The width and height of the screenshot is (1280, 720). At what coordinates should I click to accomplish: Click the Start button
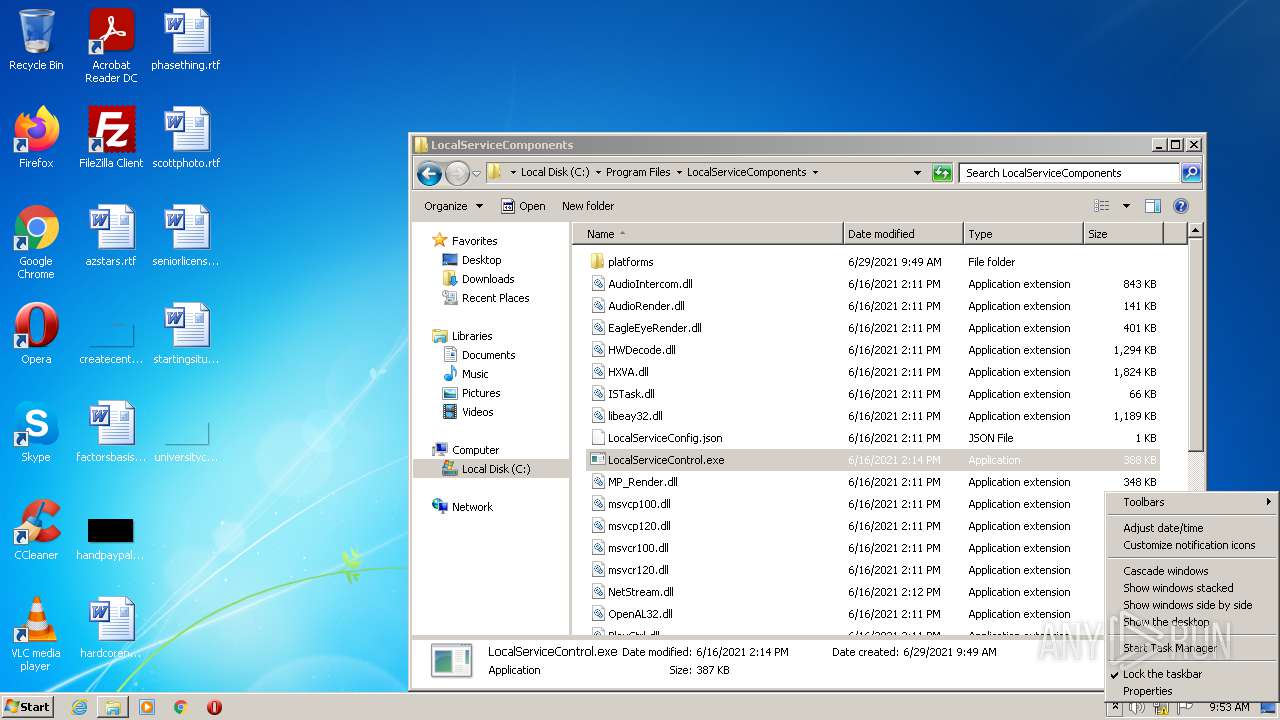(x=28, y=706)
